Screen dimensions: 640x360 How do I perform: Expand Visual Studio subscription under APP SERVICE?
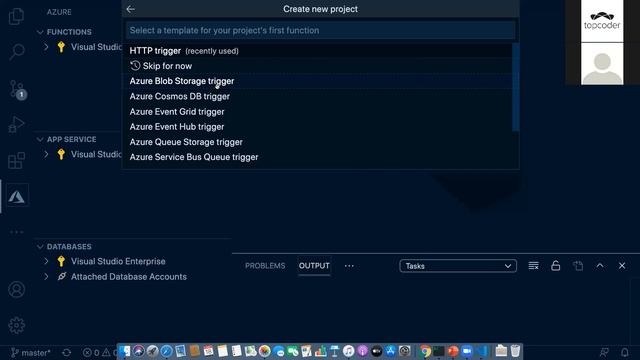pyautogui.click(x=46, y=154)
